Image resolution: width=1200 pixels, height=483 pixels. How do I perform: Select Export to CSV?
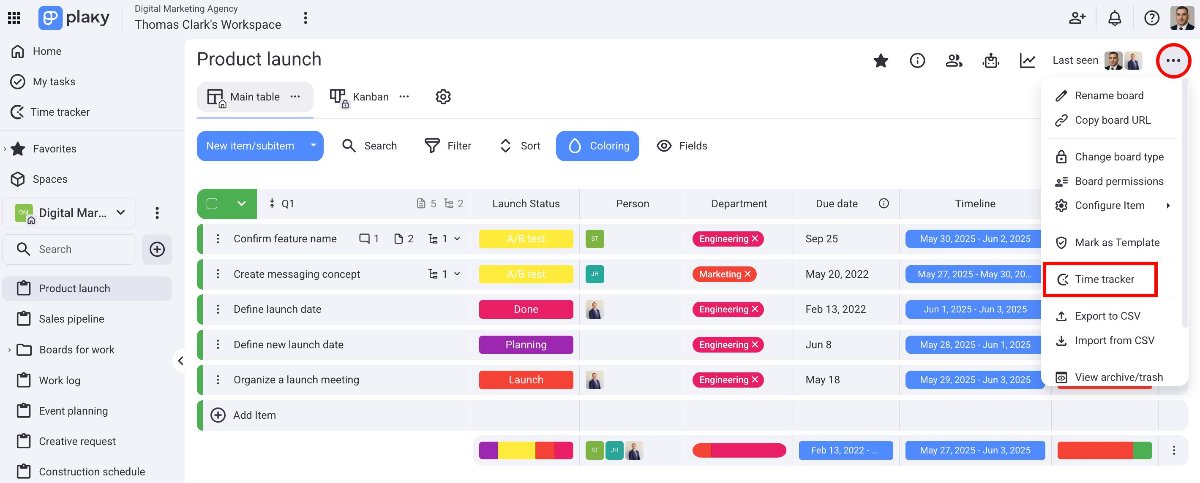point(1107,316)
